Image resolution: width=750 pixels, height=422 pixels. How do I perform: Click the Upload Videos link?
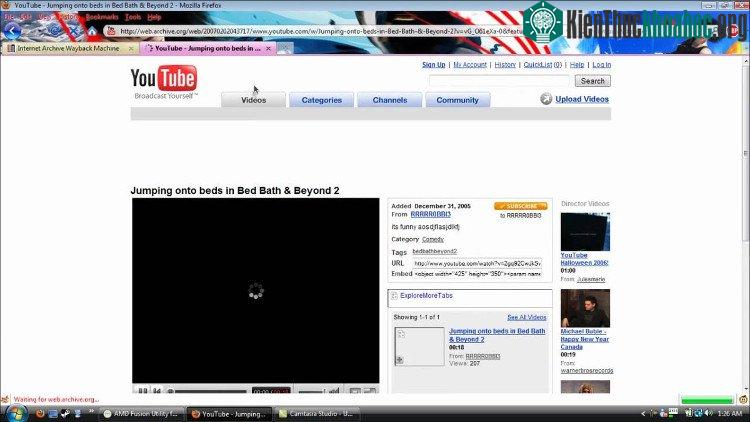coord(582,99)
